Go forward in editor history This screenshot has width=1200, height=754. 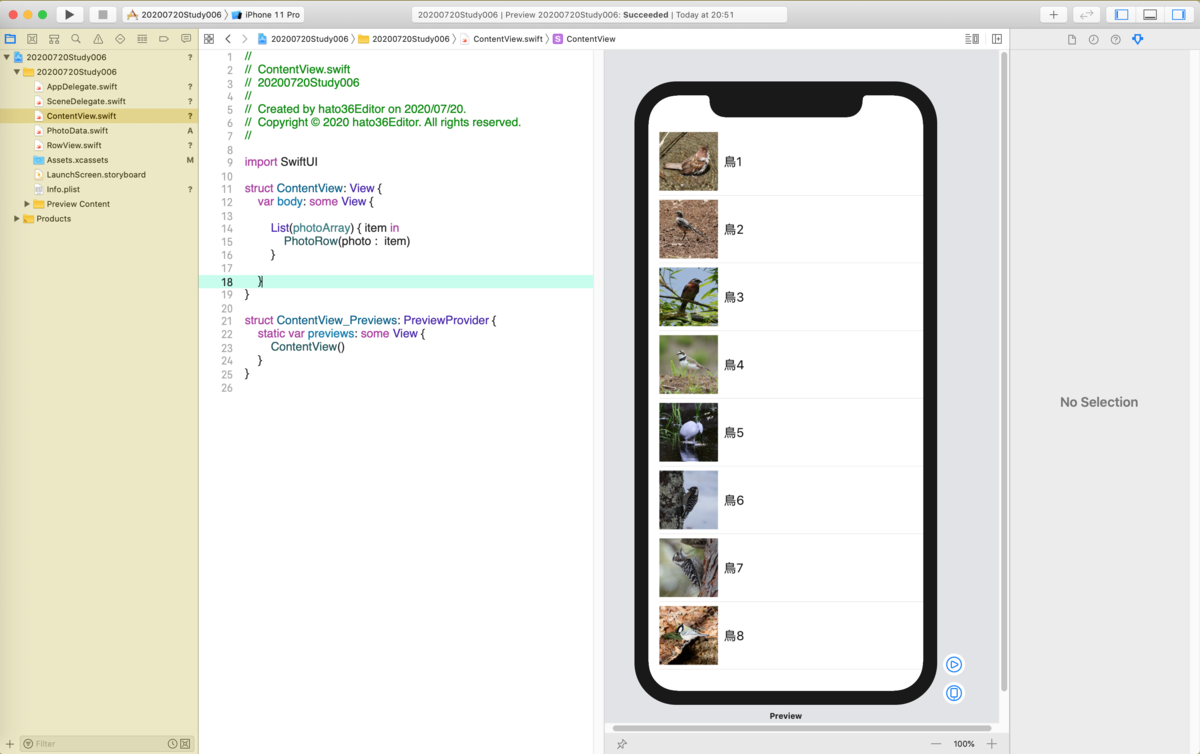[245, 39]
